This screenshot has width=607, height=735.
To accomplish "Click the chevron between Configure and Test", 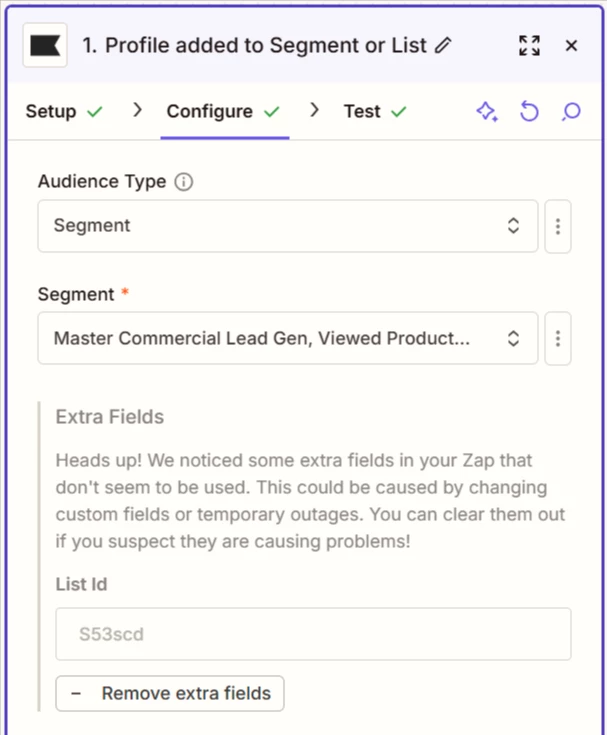I will tap(315, 110).
